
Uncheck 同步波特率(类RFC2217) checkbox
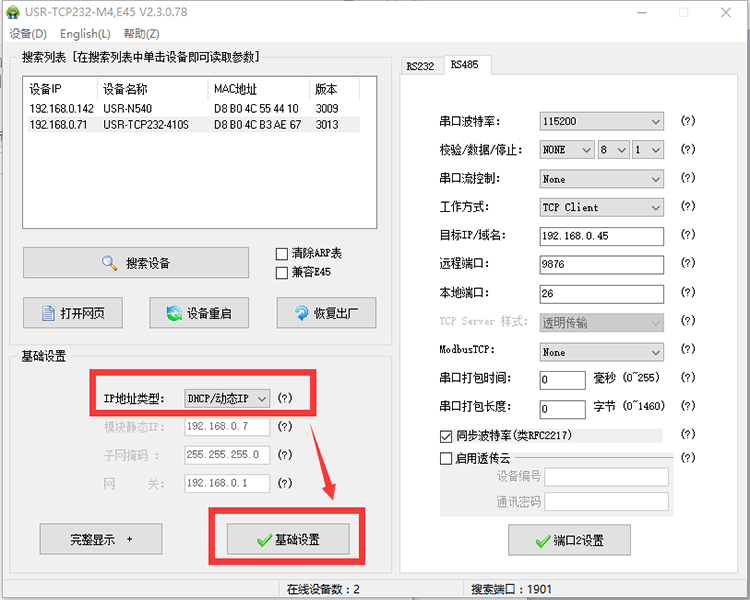[x=446, y=436]
